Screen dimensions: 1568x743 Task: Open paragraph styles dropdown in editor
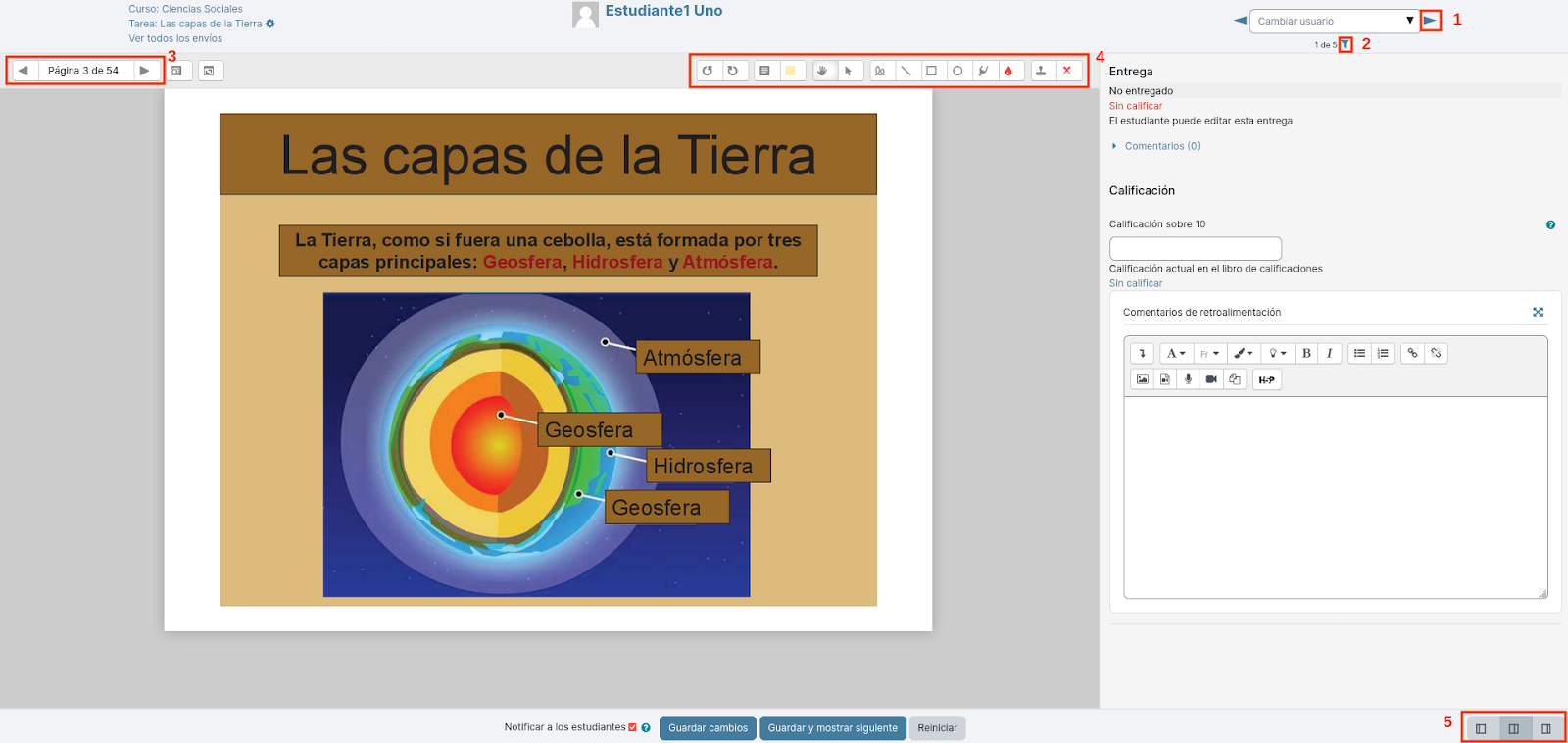point(1176,353)
